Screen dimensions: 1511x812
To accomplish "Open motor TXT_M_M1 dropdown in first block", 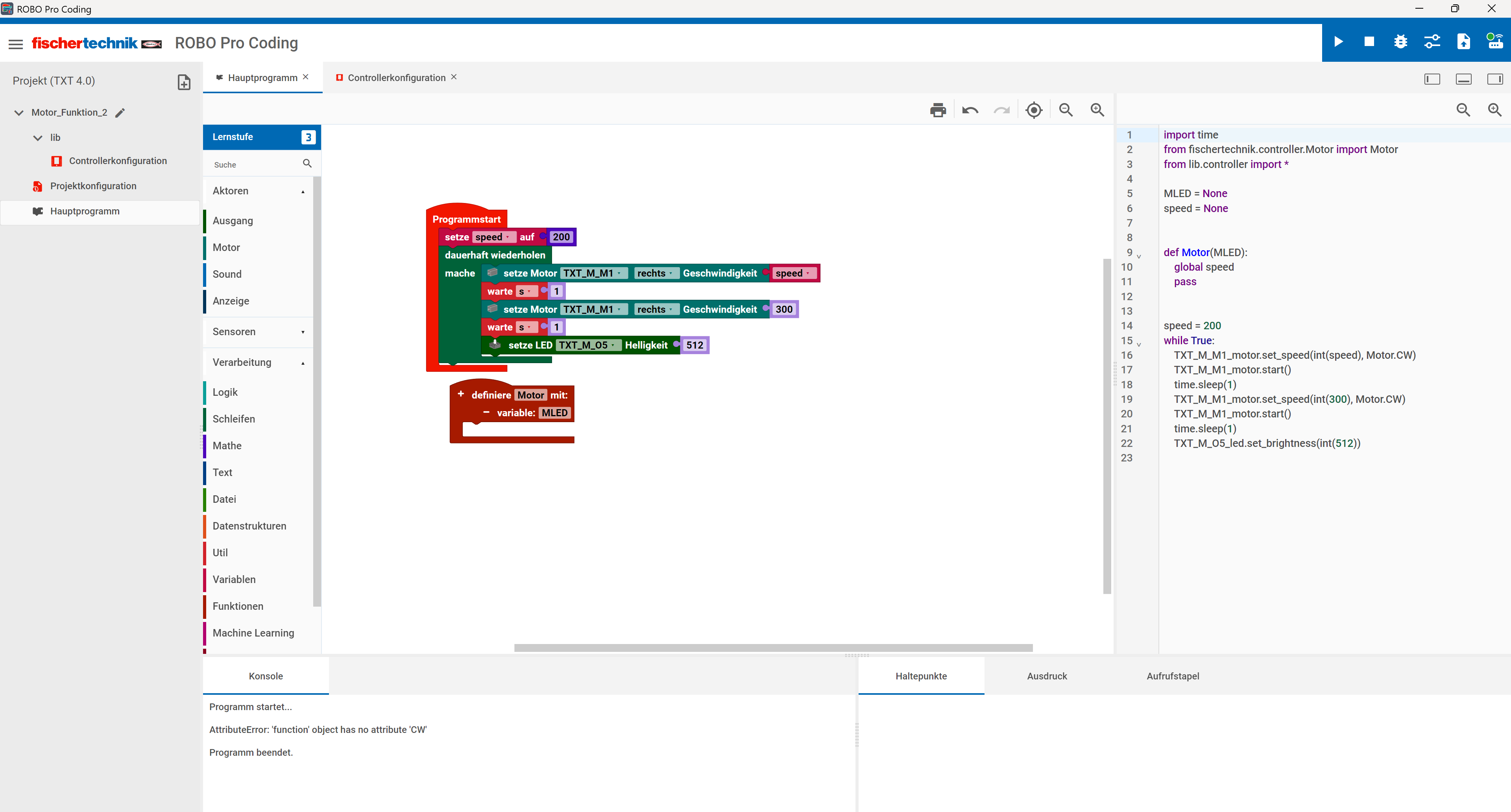I will click(x=594, y=273).
